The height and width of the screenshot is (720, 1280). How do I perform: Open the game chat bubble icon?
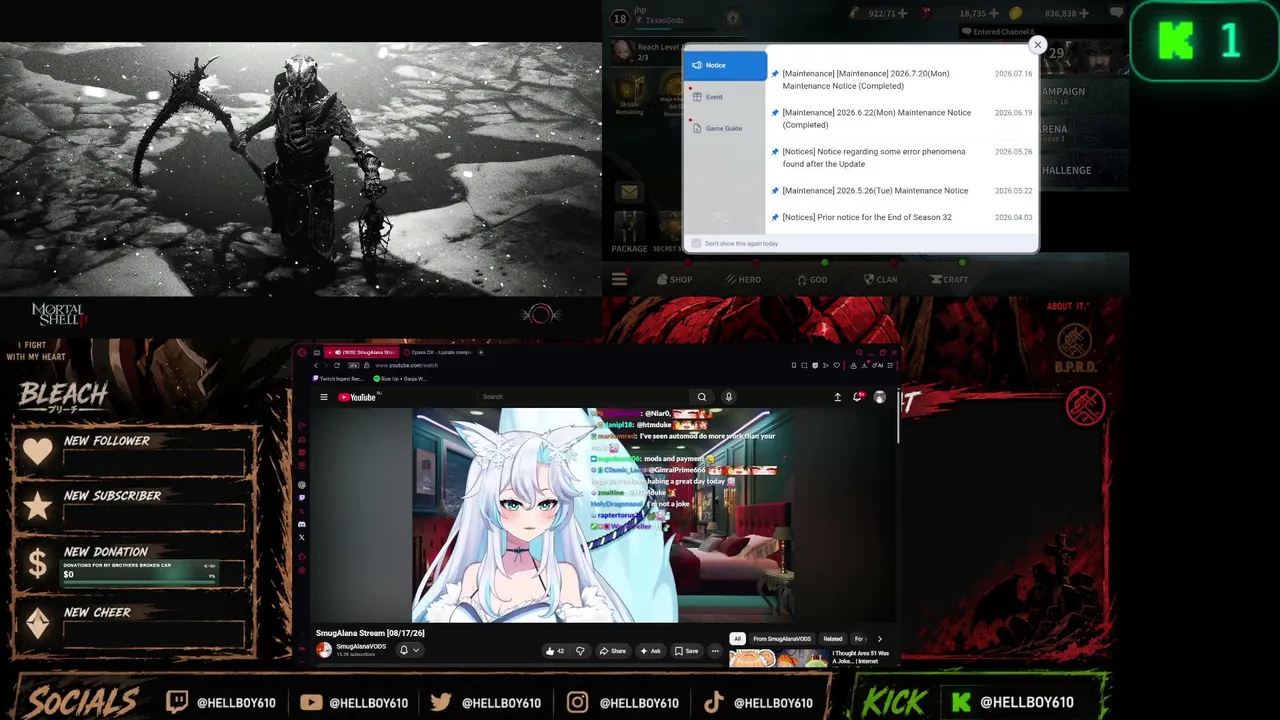point(1117,13)
